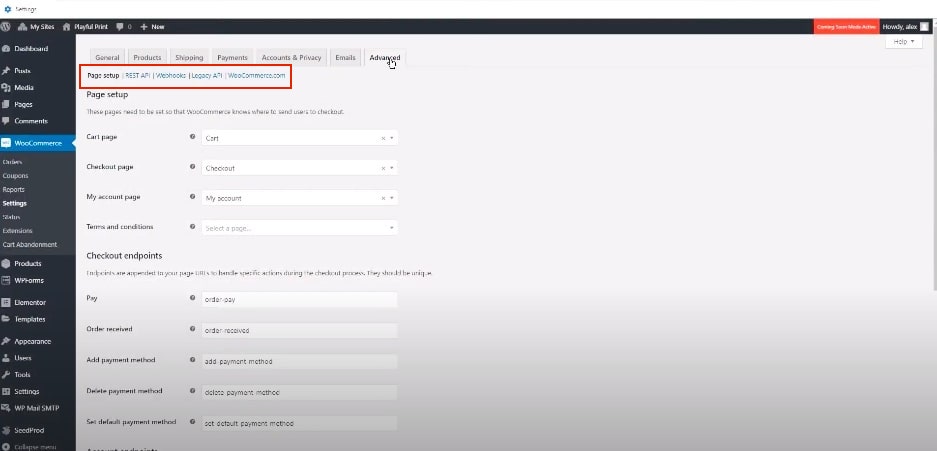Open the Accounts & Privacy tab
The image size is (937, 451).
291,58
